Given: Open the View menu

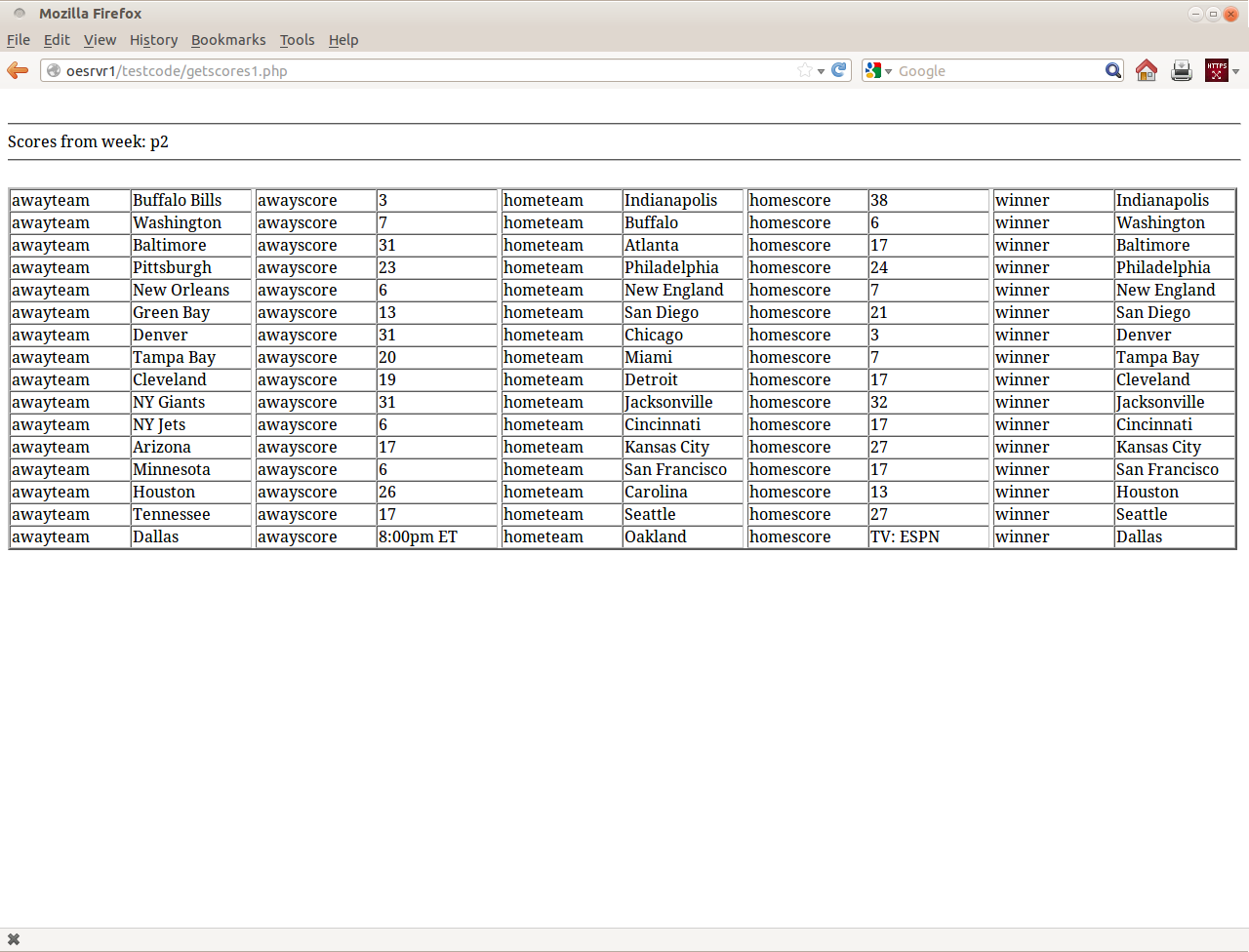Looking at the screenshot, I should tap(100, 40).
